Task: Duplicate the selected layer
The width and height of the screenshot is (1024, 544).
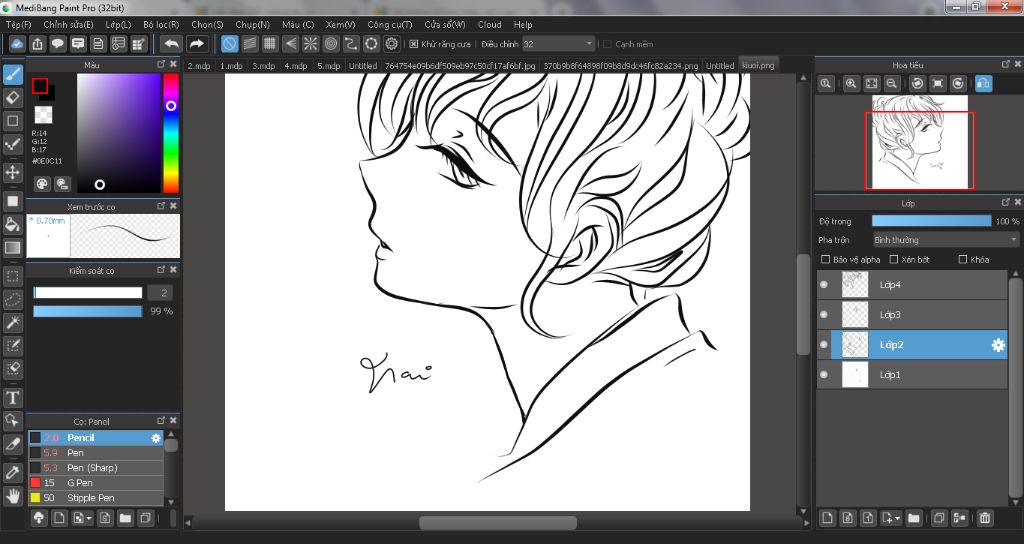Action: [938, 518]
